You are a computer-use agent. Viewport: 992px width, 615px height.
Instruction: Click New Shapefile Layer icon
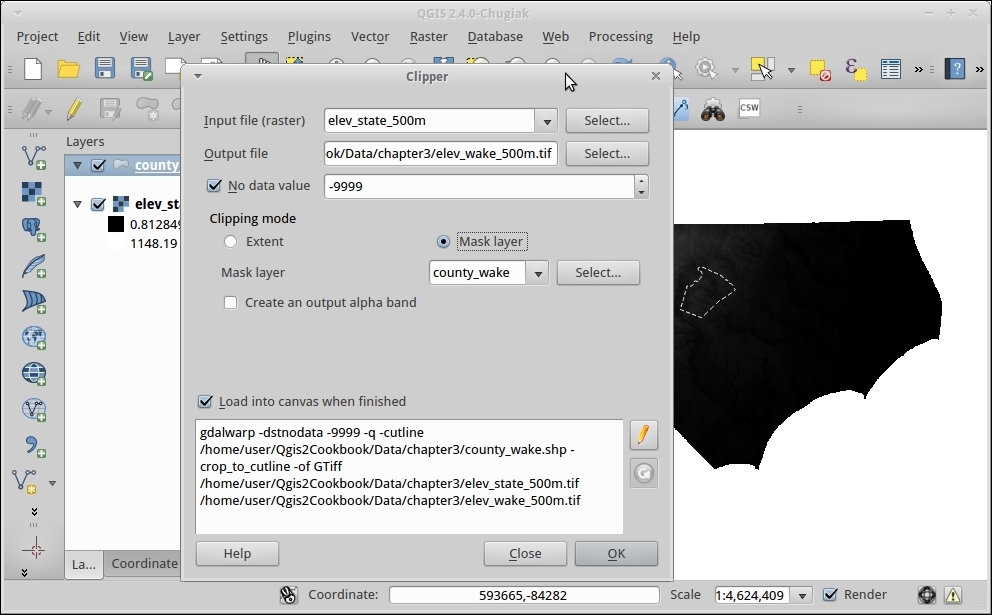[x=25, y=482]
